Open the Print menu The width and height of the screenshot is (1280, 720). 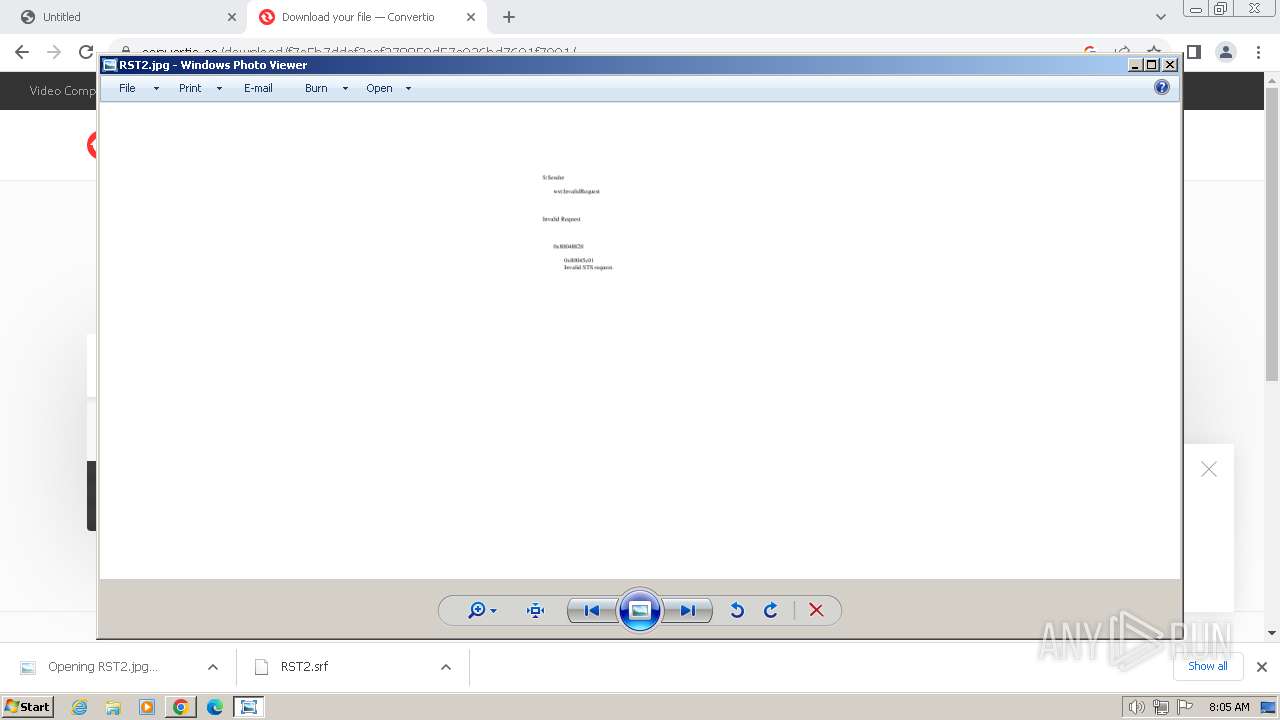[x=190, y=88]
